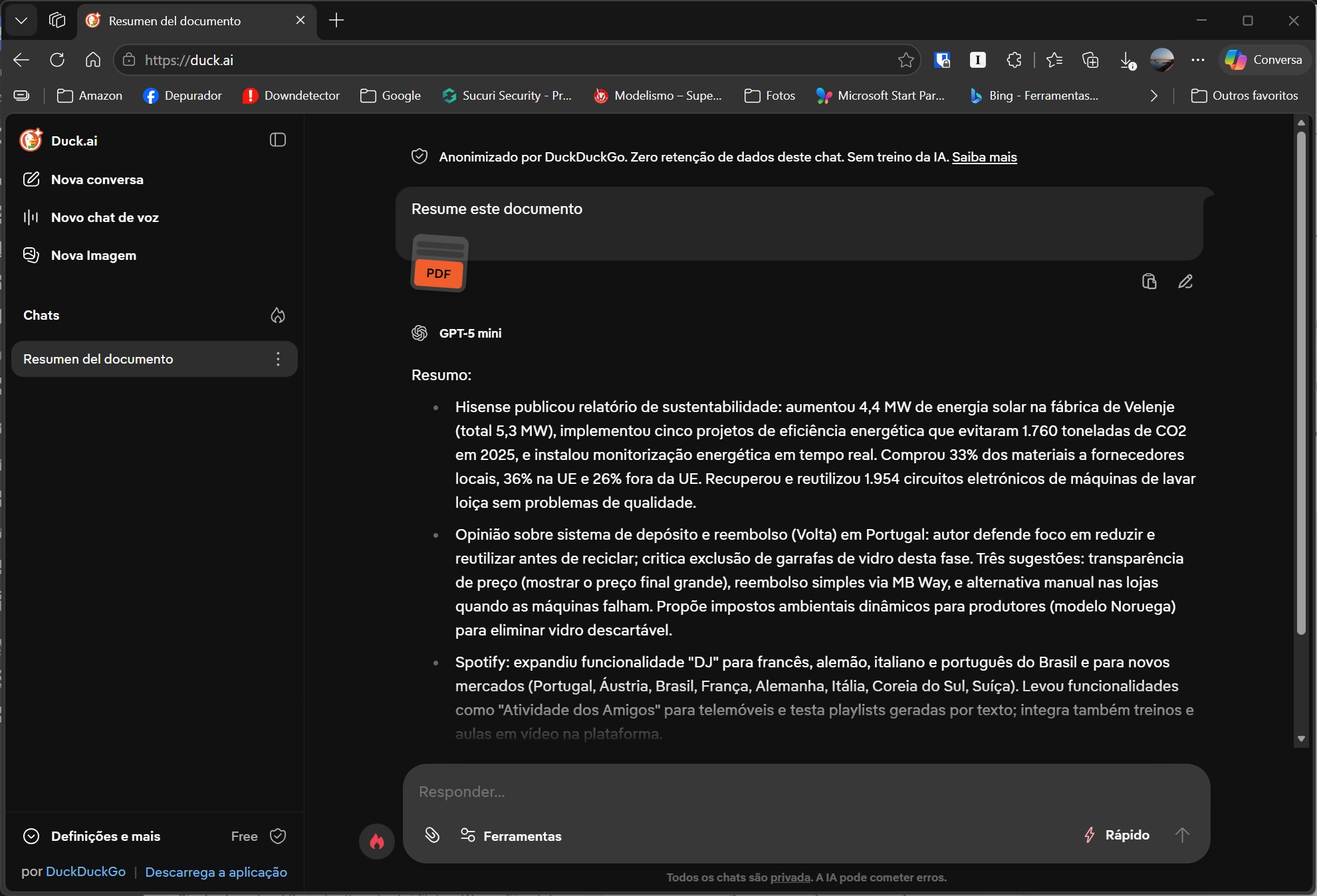Open the workspaces icon beside tabs
The image size is (1317, 896).
(57, 21)
